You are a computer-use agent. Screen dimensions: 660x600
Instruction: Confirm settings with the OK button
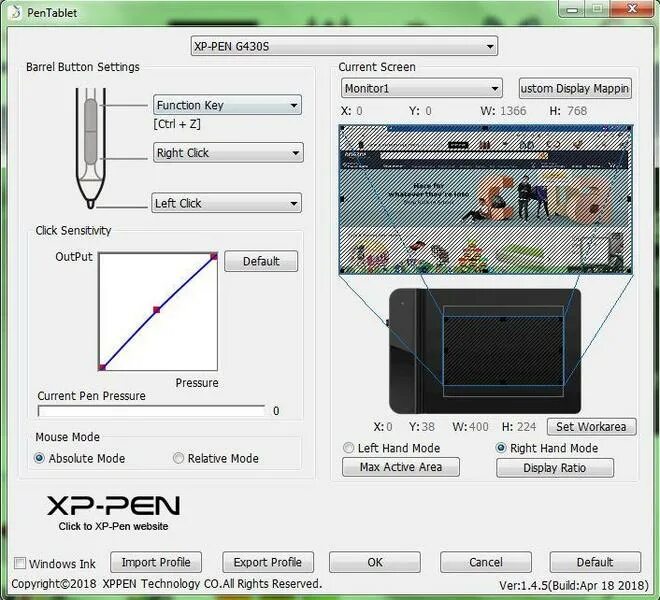pyautogui.click(x=375, y=562)
